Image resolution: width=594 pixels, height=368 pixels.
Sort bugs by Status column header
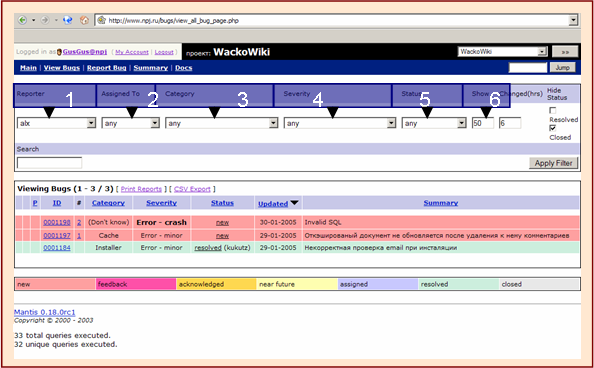pos(222,203)
